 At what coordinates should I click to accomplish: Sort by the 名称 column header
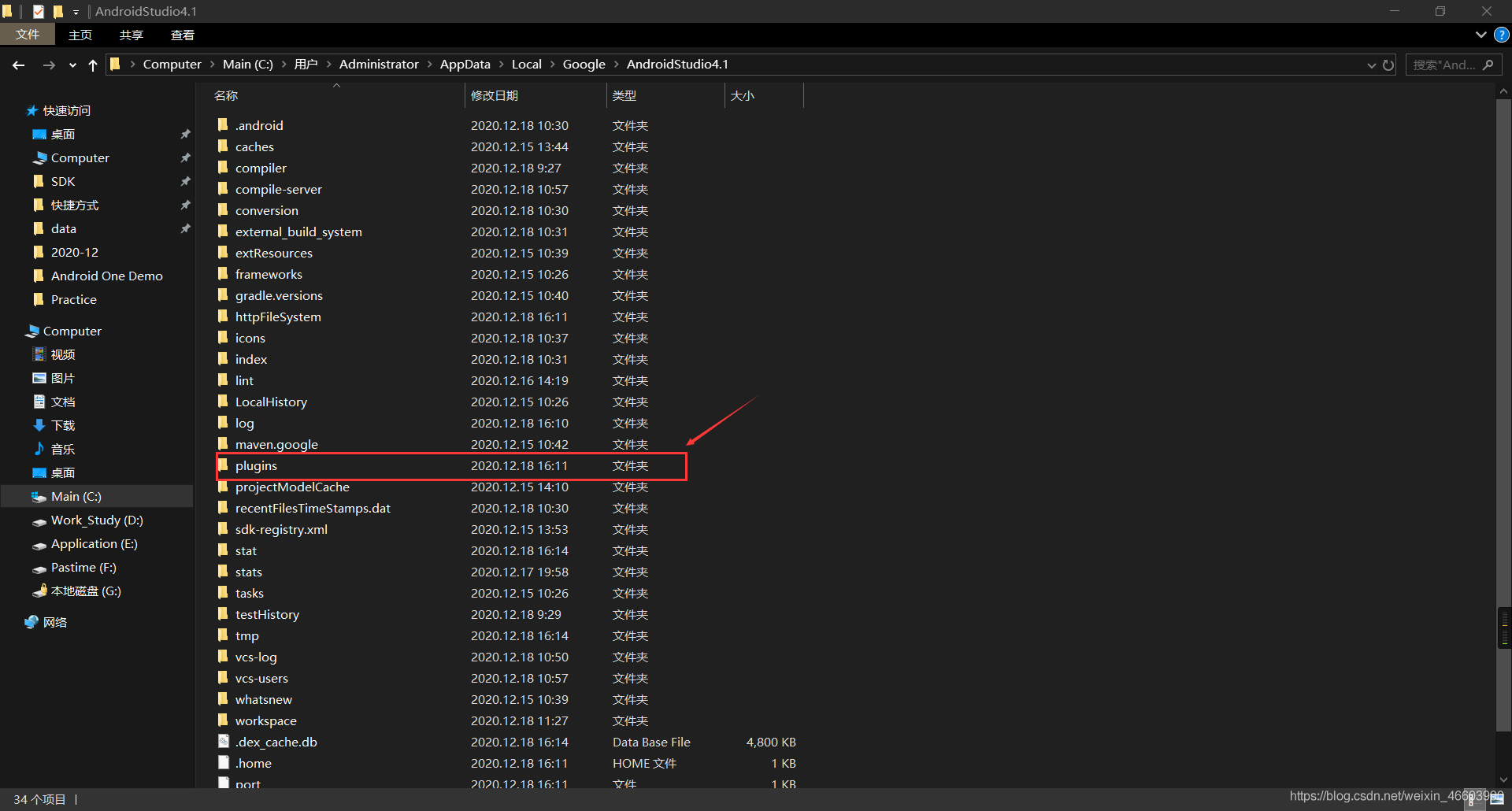(226, 95)
